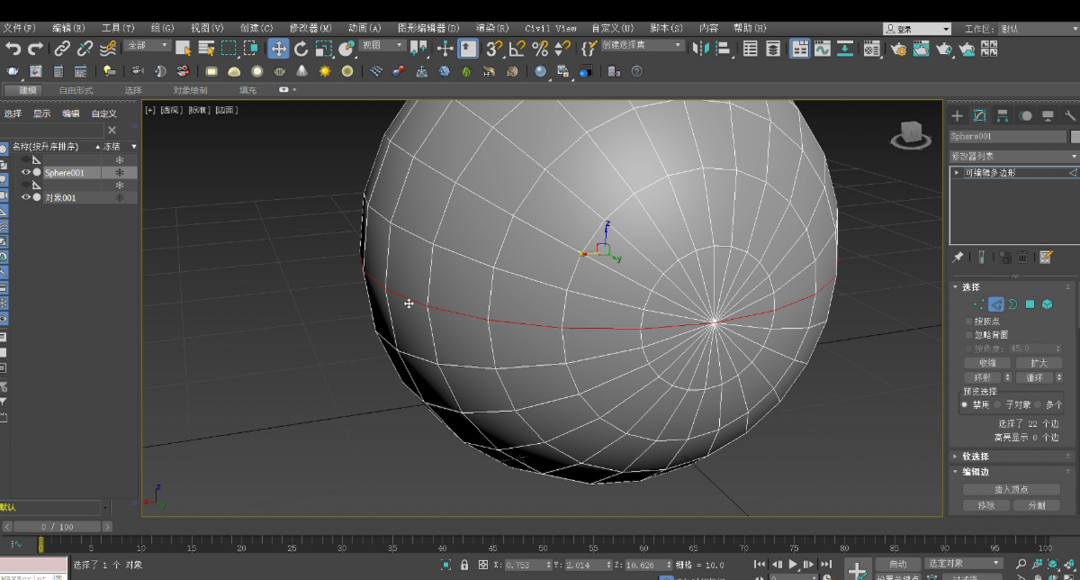
Task: Enable the 忽略背面 checkbox
Action: 969,335
